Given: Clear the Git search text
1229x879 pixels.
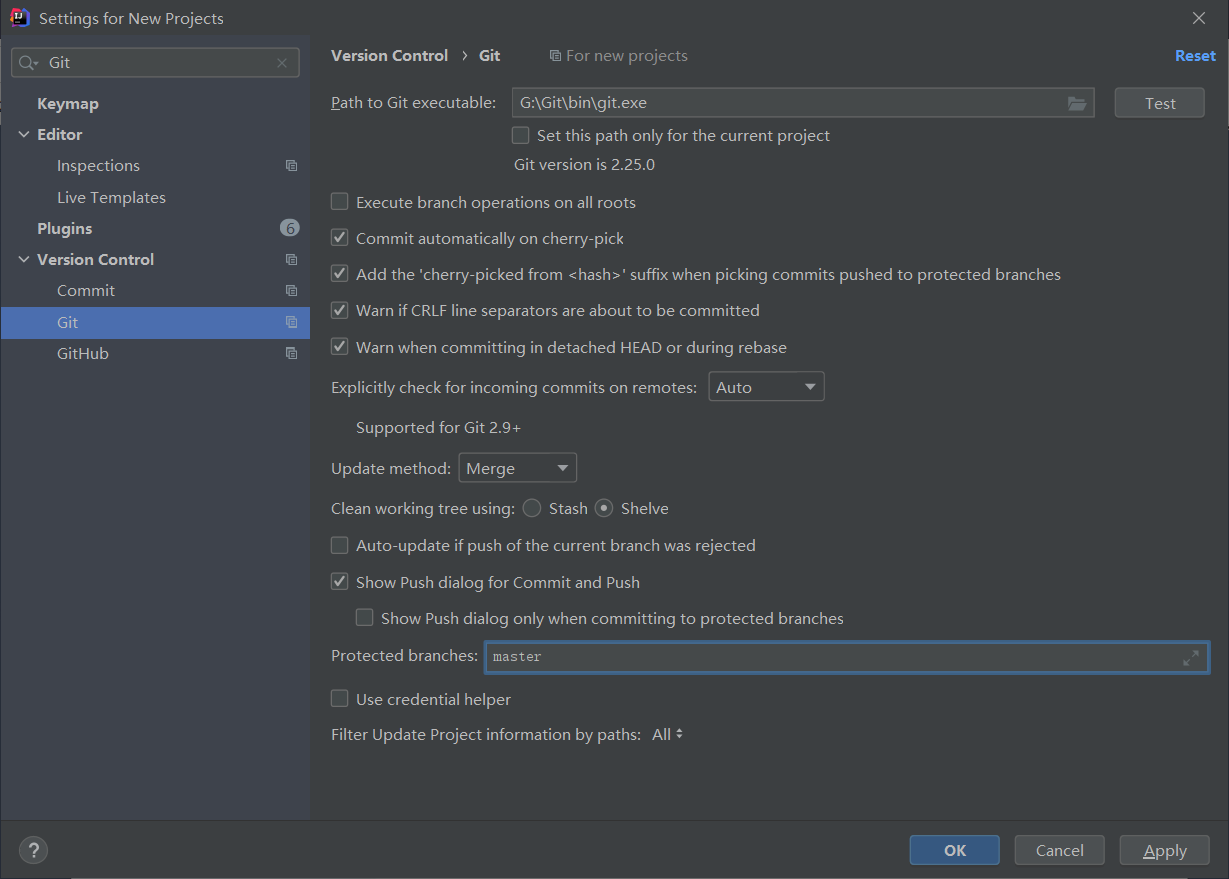Looking at the screenshot, I should click(x=282, y=62).
